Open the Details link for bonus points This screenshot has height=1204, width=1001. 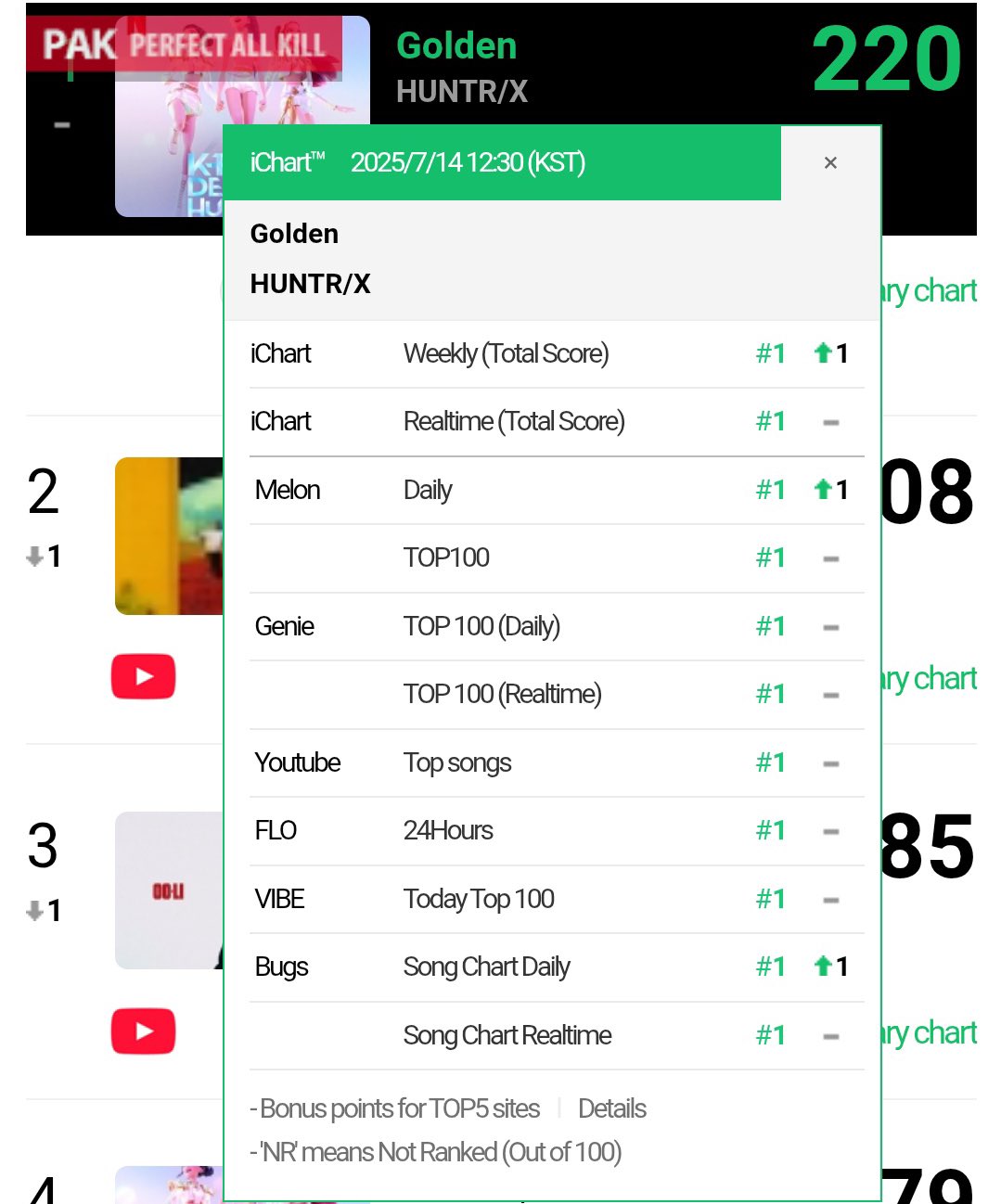612,1108
